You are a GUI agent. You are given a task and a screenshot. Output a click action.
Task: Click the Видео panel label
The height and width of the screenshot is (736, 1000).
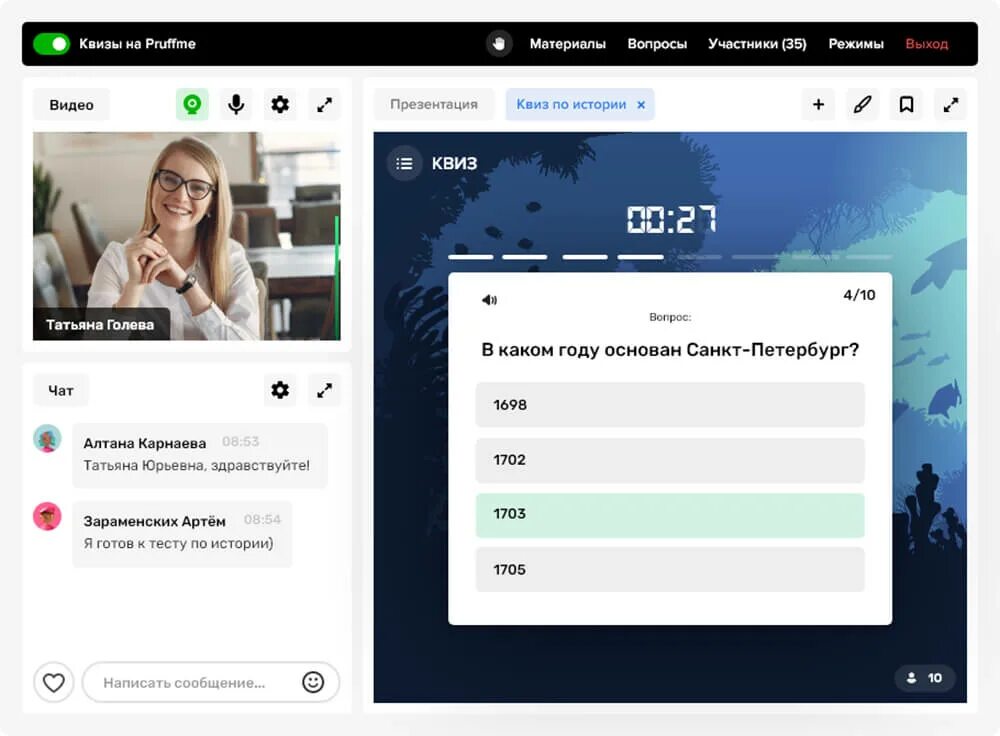click(x=71, y=105)
